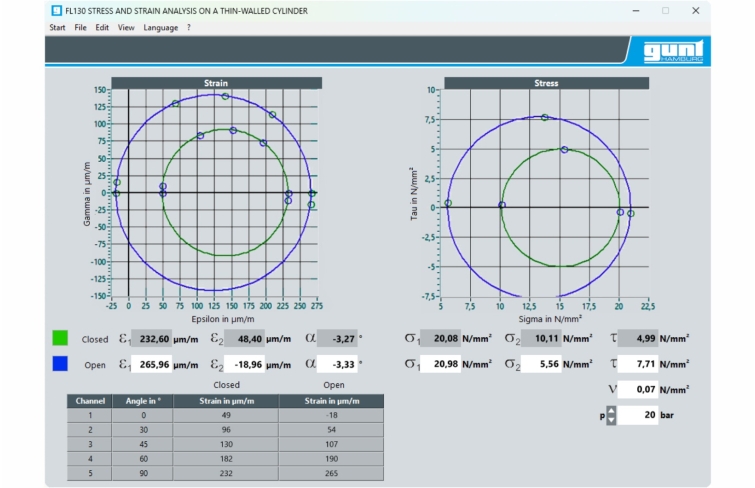
Task: Open the Language menu
Action: (160, 27)
